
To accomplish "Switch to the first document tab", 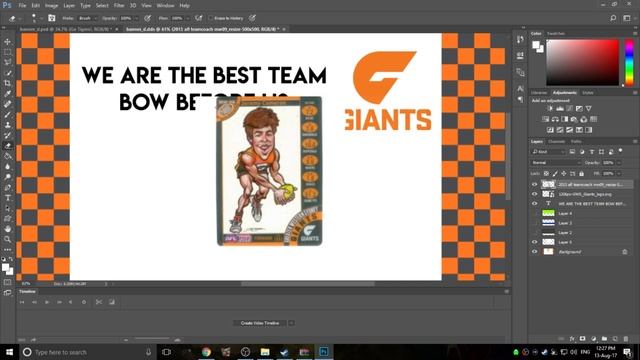I will click(x=65, y=29).
